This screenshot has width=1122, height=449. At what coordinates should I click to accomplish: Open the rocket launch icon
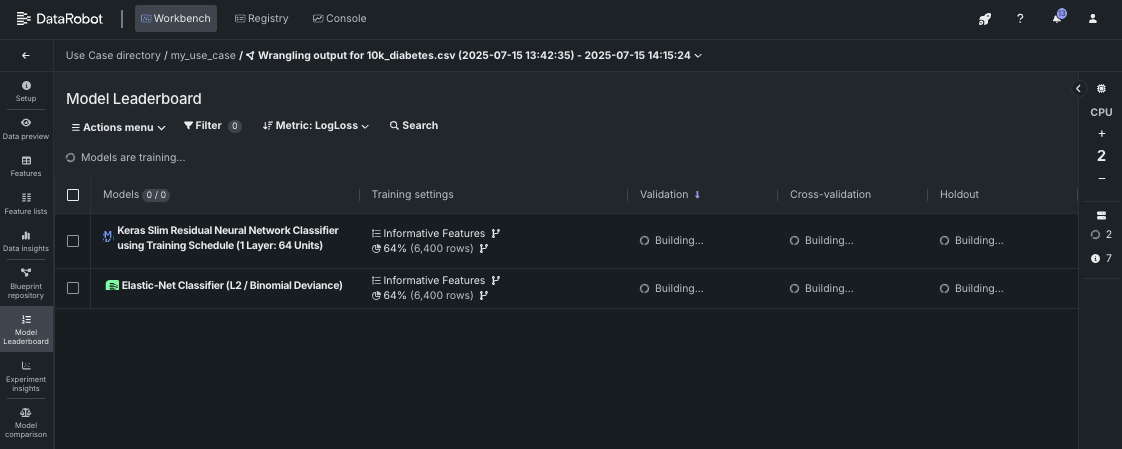pyautogui.click(x=984, y=18)
